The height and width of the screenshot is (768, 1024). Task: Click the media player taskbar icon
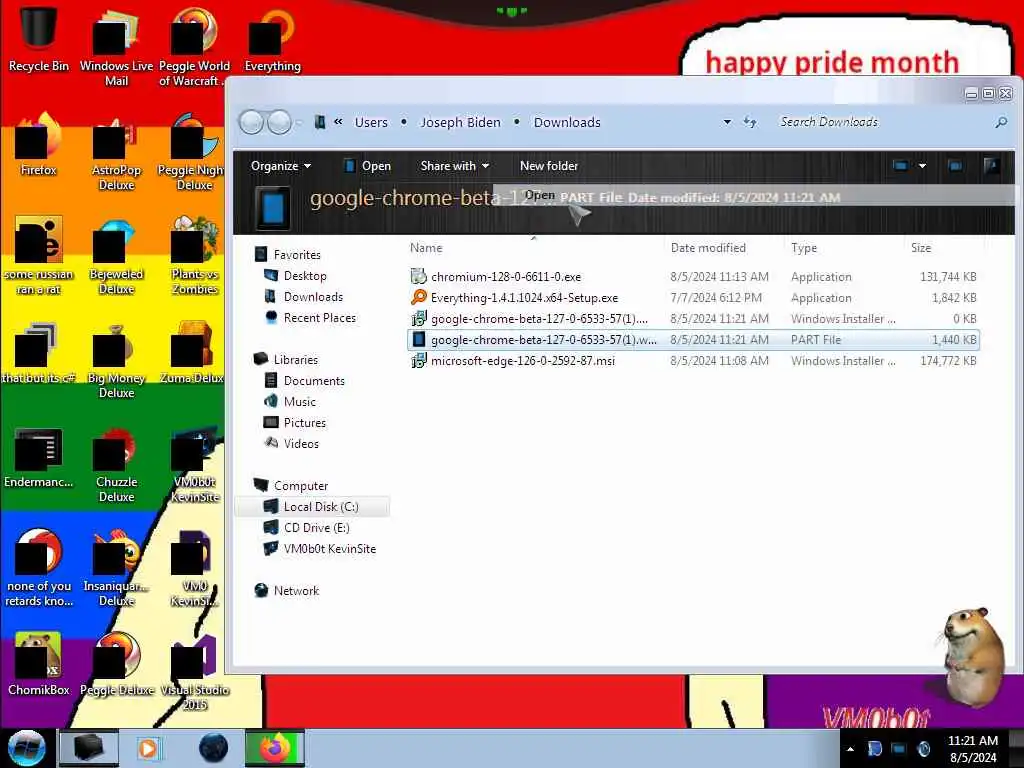pyautogui.click(x=149, y=748)
